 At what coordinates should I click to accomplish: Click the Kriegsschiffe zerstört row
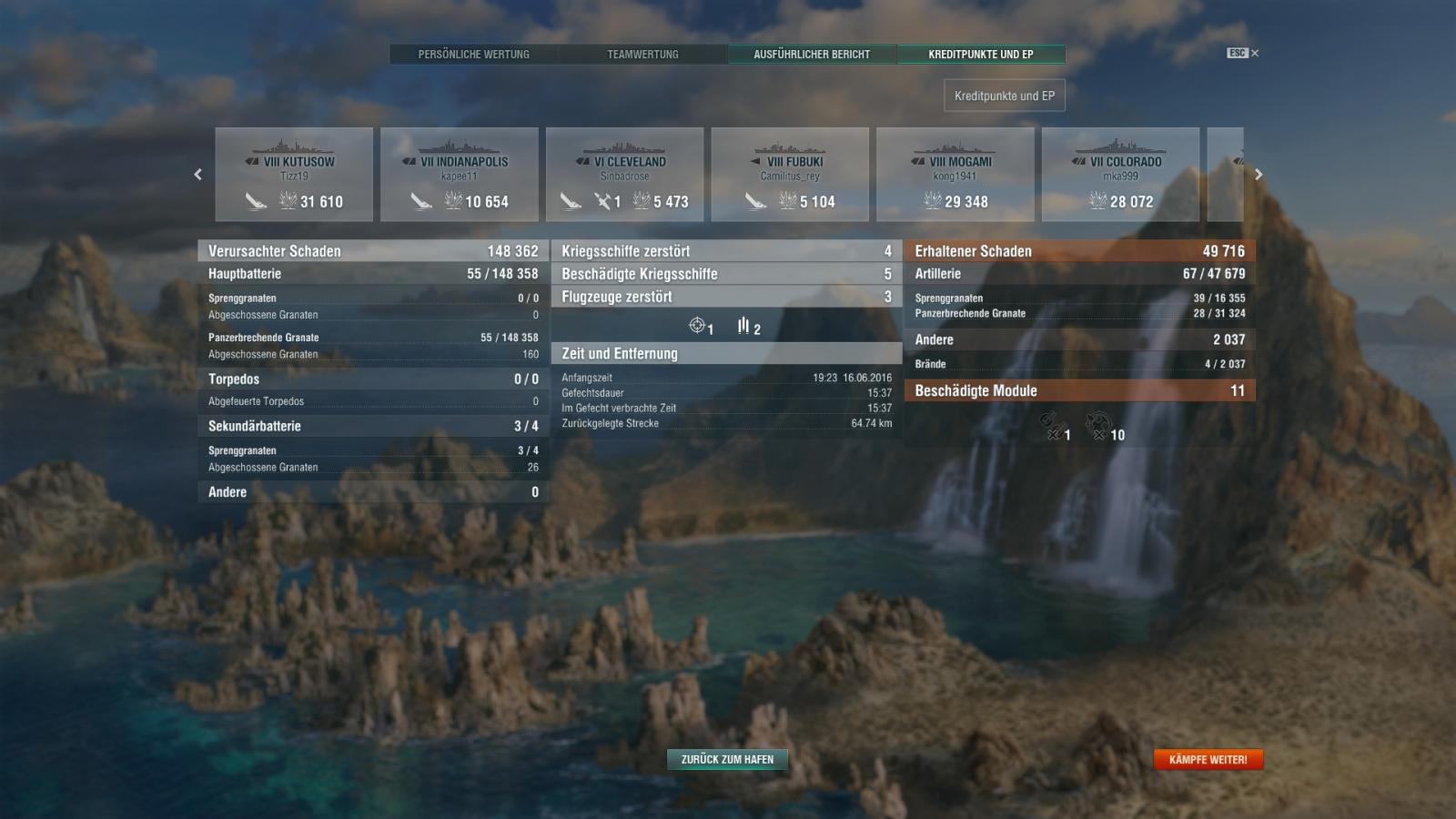click(x=726, y=251)
